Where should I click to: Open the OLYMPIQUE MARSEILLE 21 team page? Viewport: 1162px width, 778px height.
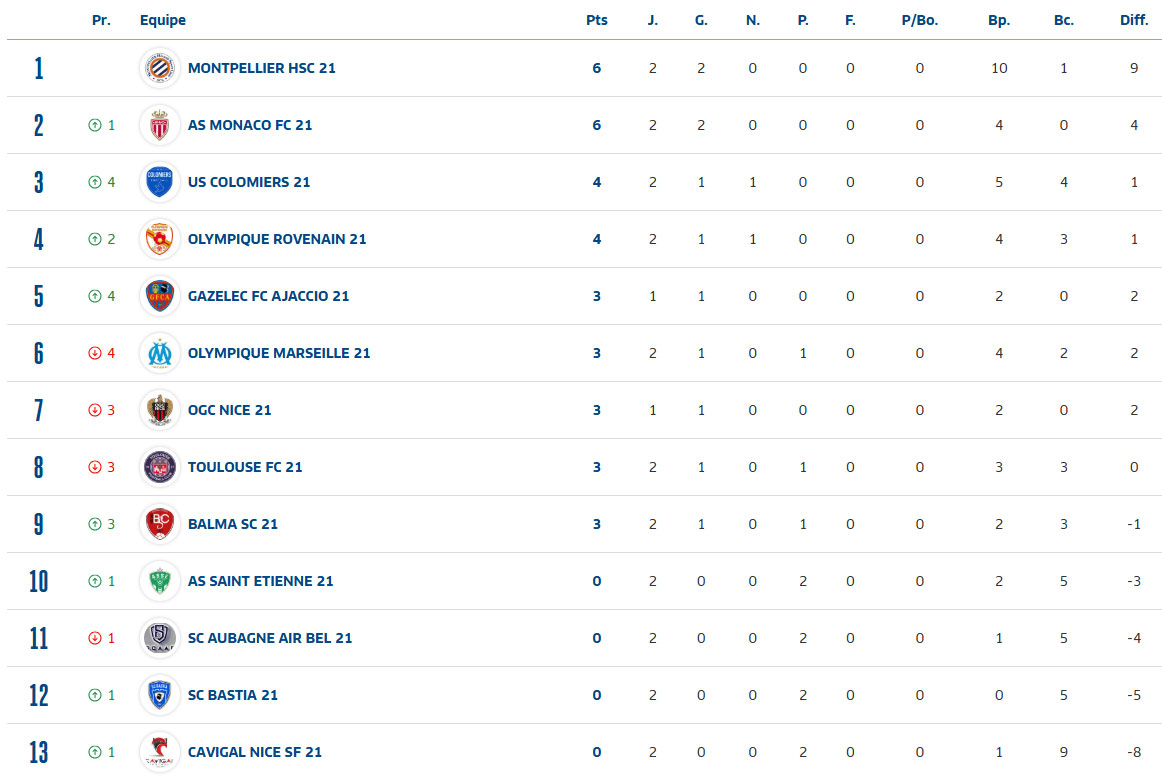(279, 353)
